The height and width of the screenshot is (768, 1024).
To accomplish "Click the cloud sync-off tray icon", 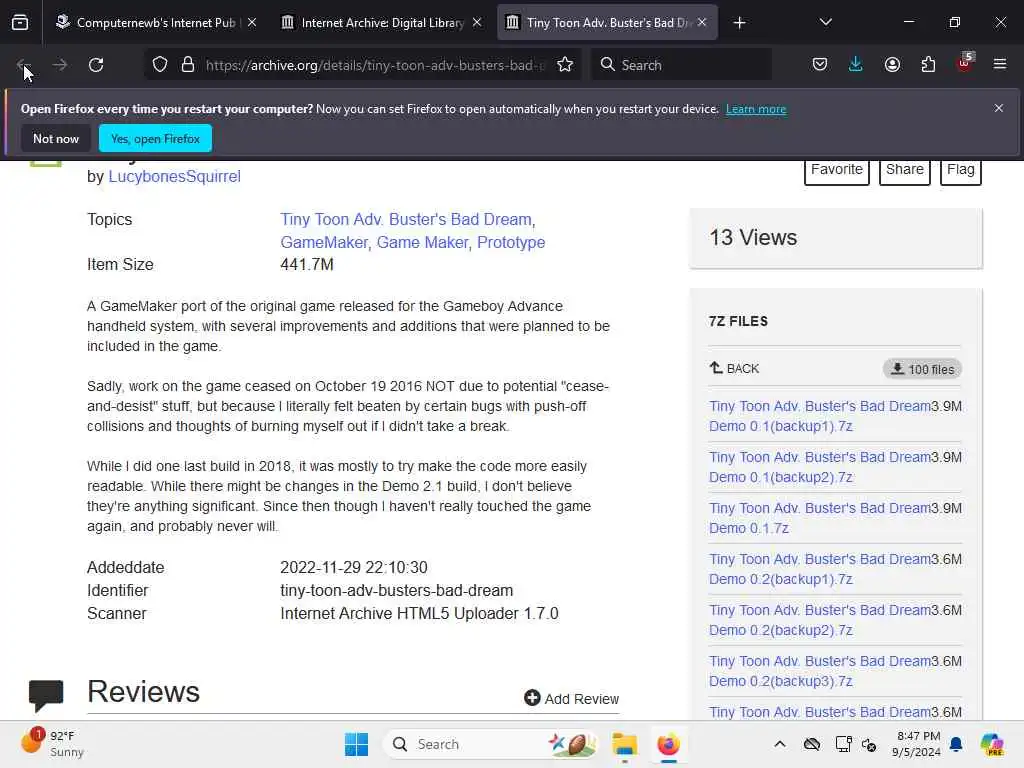I will click(812, 744).
